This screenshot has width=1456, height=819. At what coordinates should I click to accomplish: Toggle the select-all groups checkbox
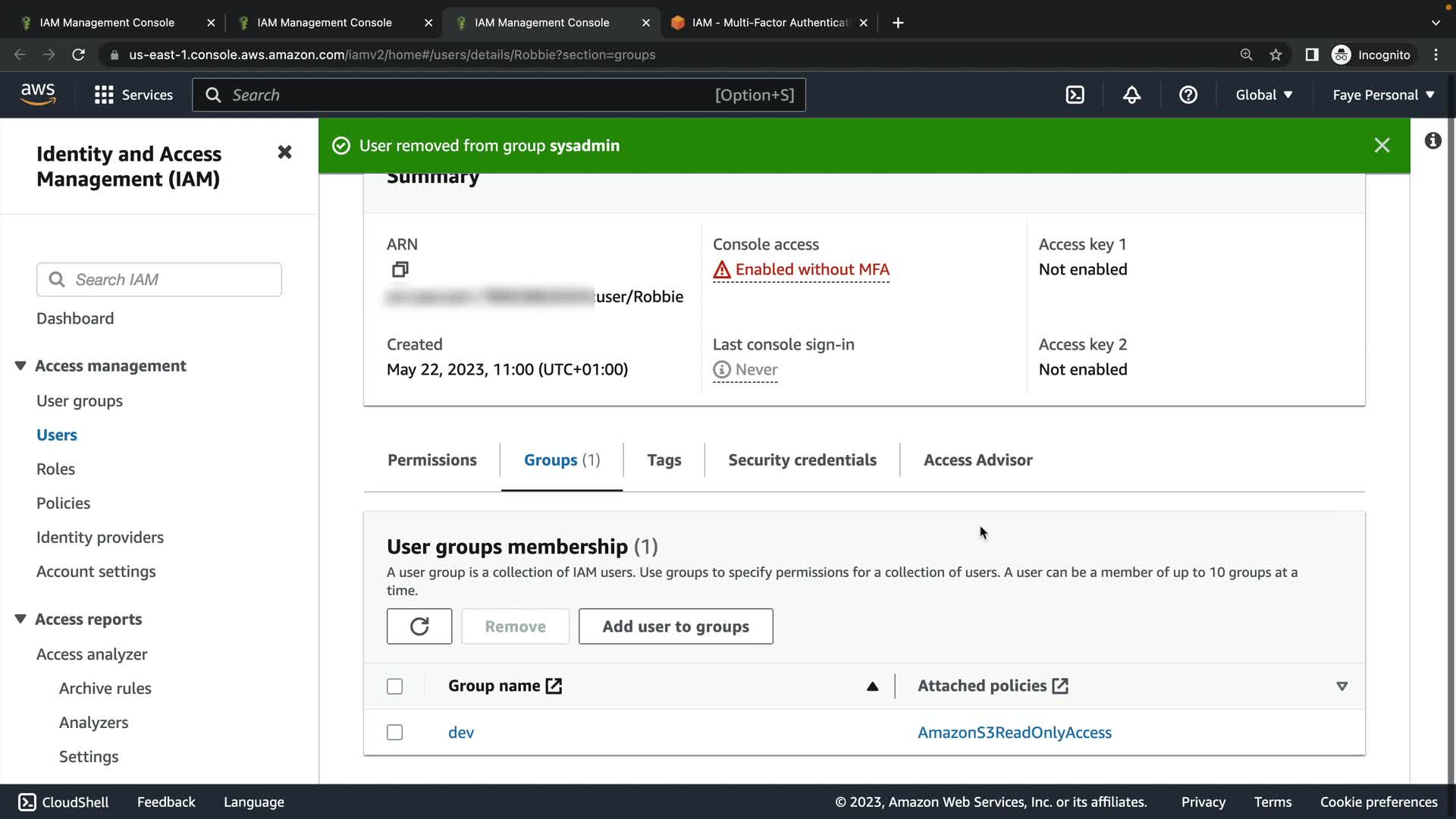394,686
